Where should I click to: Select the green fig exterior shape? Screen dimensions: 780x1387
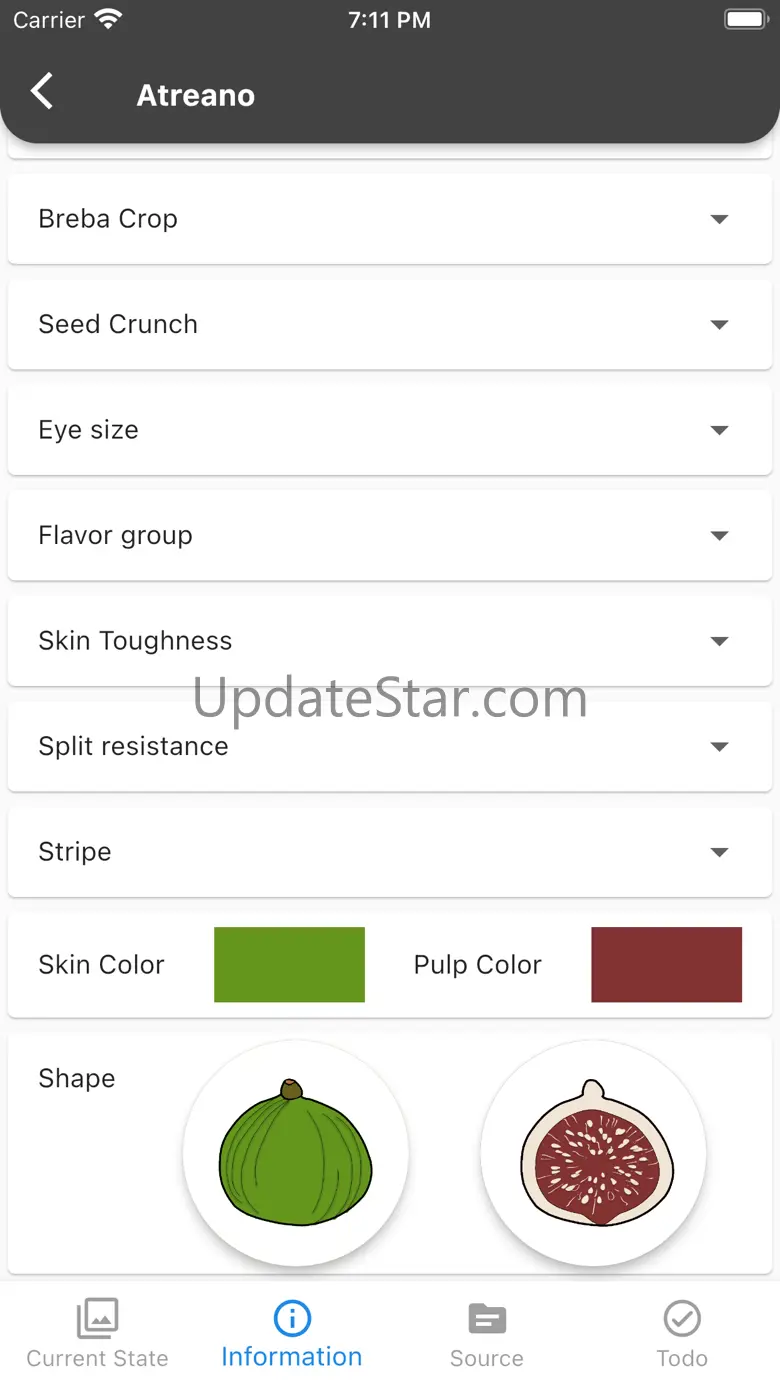[x=296, y=1153]
